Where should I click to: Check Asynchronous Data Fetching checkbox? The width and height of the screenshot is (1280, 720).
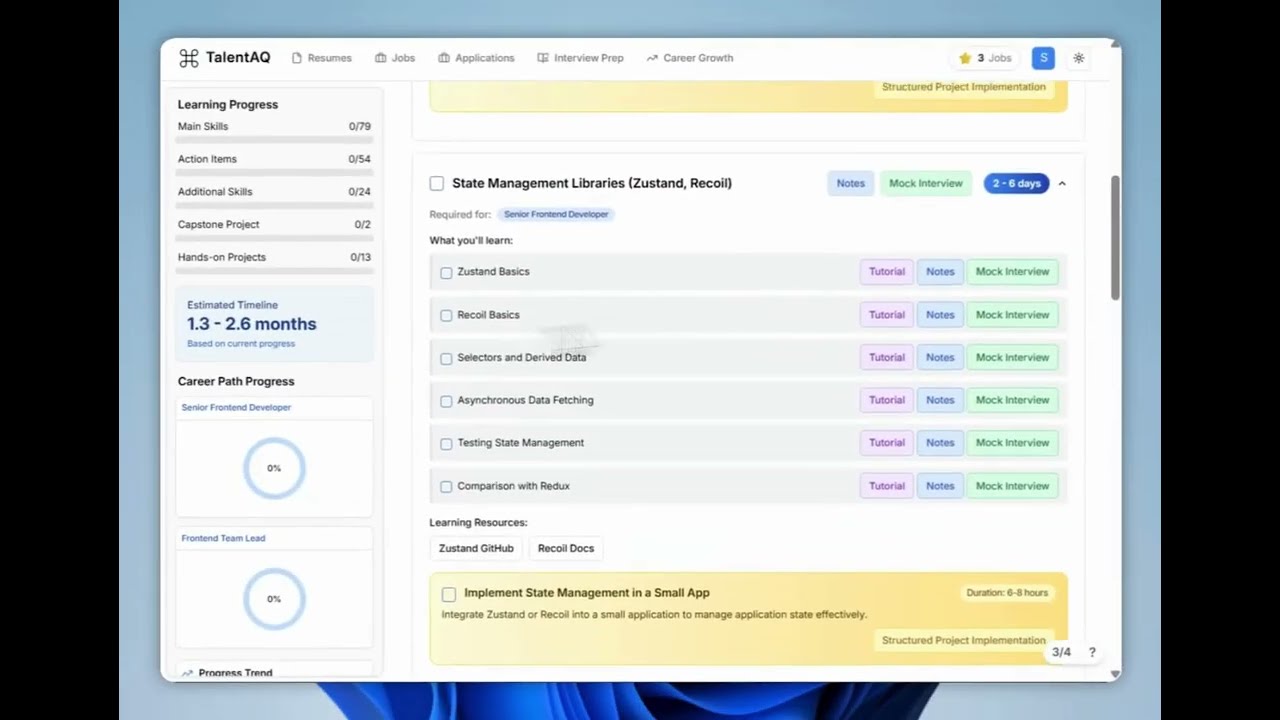coord(446,401)
